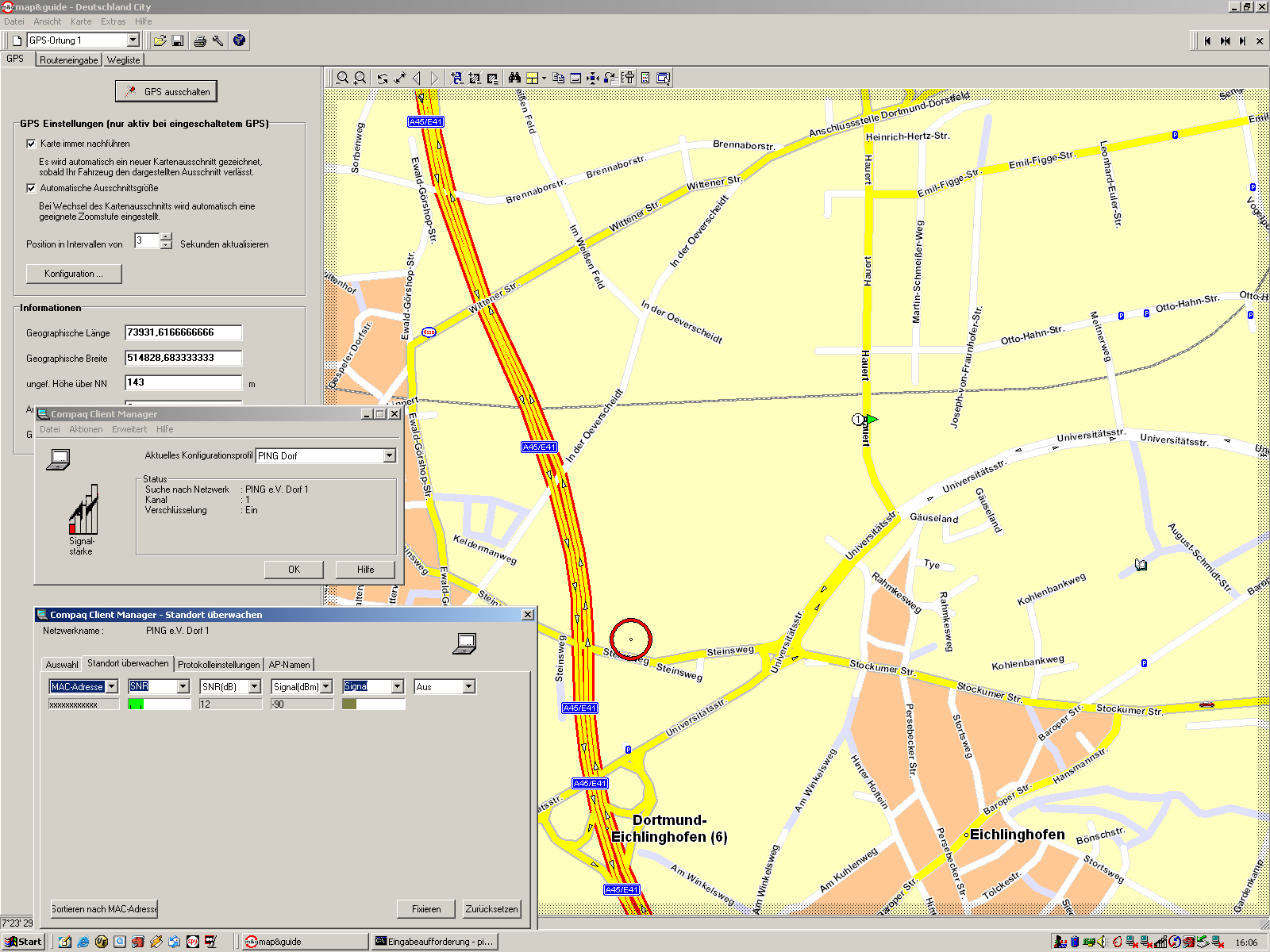1270x952 pixels.
Task: Click Hilfe button in Compaq Client Manager
Action: [x=365, y=570]
